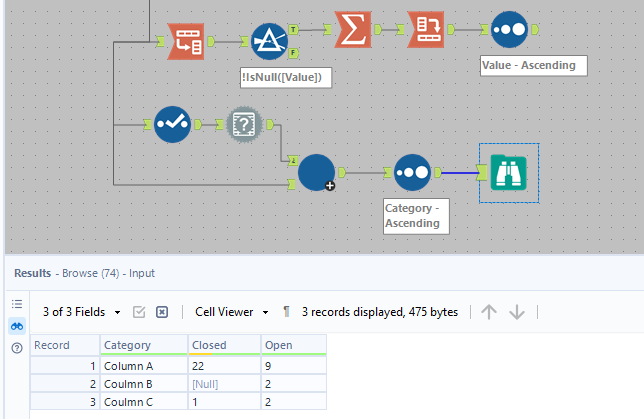Viewport: 644px width, 419px height.
Task: Select the Coulmn C cell
Action: coord(144,402)
